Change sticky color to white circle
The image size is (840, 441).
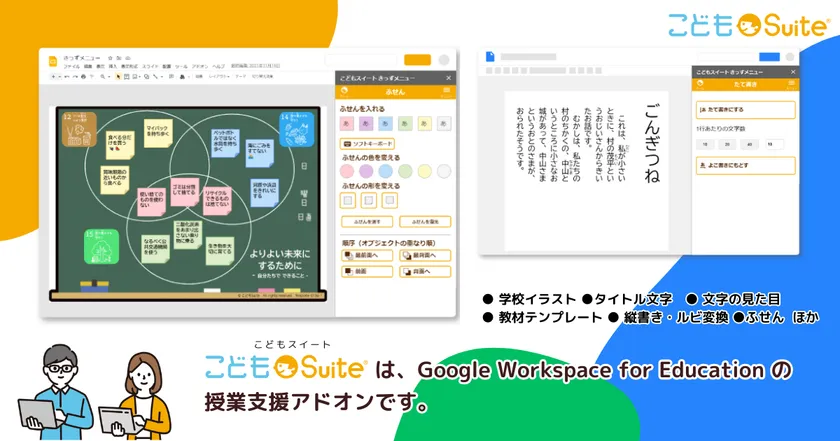[444, 171]
